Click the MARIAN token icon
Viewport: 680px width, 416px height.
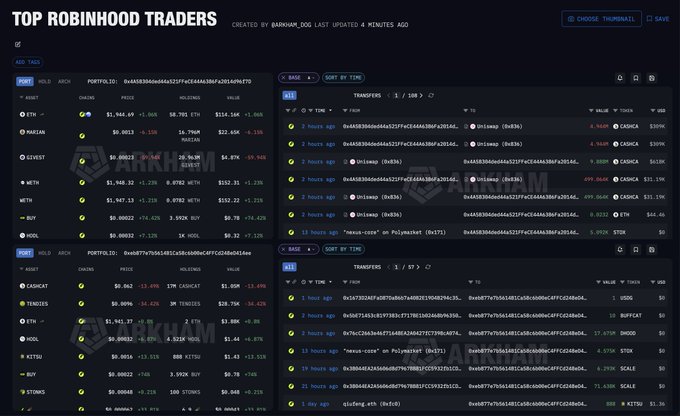[x=22, y=132]
